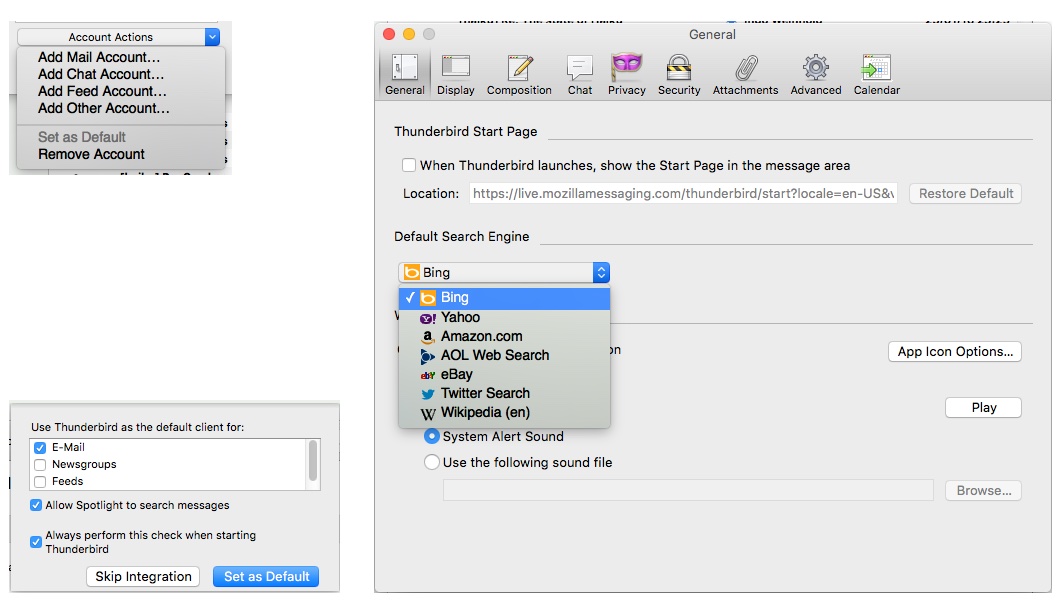The height and width of the screenshot is (606, 1060).
Task: Open the Account Actions dropdown
Action: point(118,37)
